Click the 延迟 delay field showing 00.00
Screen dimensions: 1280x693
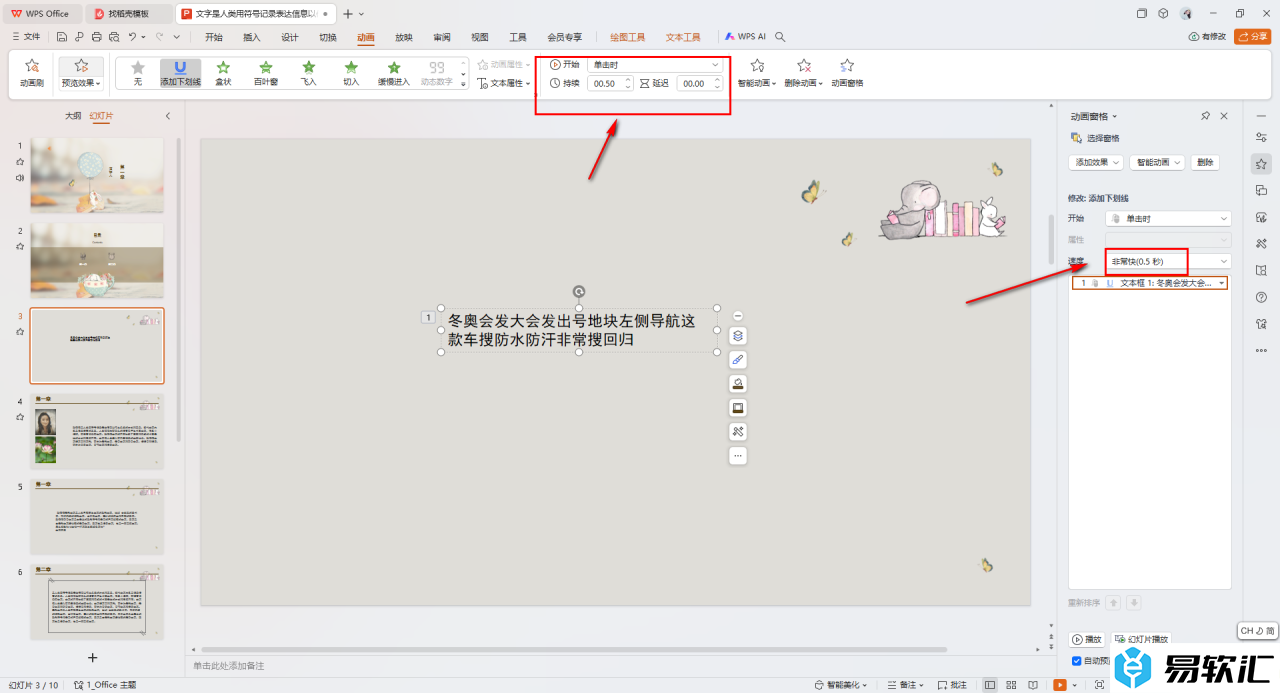click(699, 84)
